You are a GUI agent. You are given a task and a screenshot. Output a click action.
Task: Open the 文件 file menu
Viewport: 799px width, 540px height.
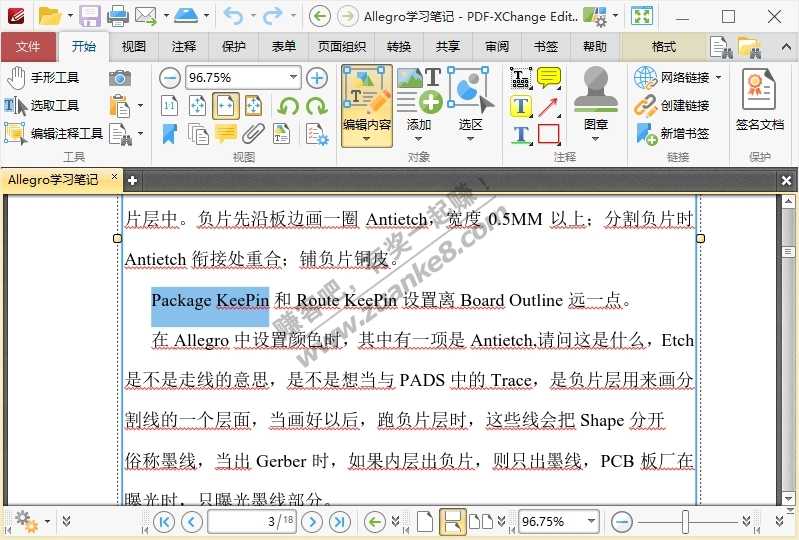click(28, 47)
